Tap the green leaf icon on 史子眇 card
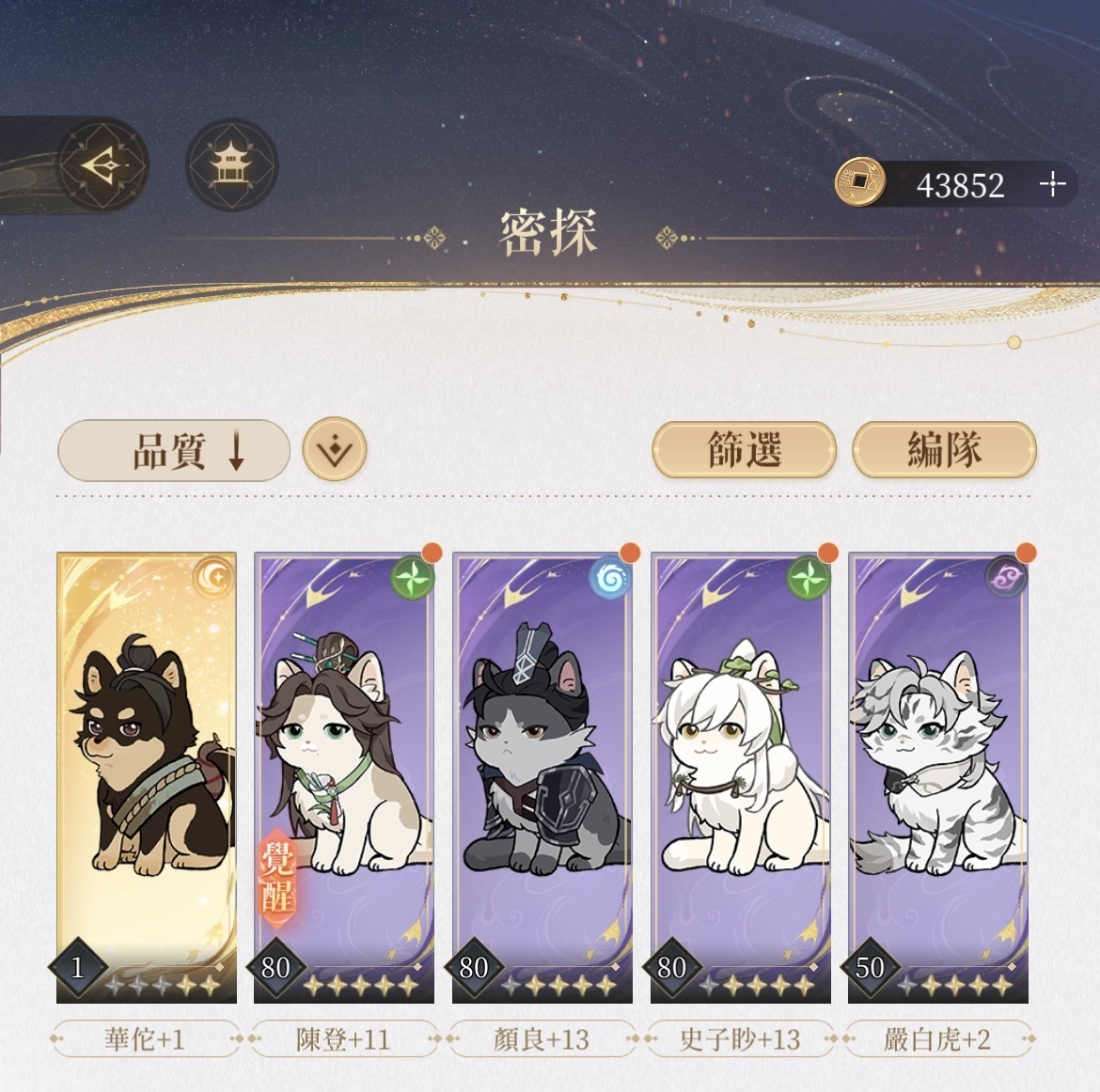Viewport: 1100px width, 1092px height. click(x=809, y=579)
